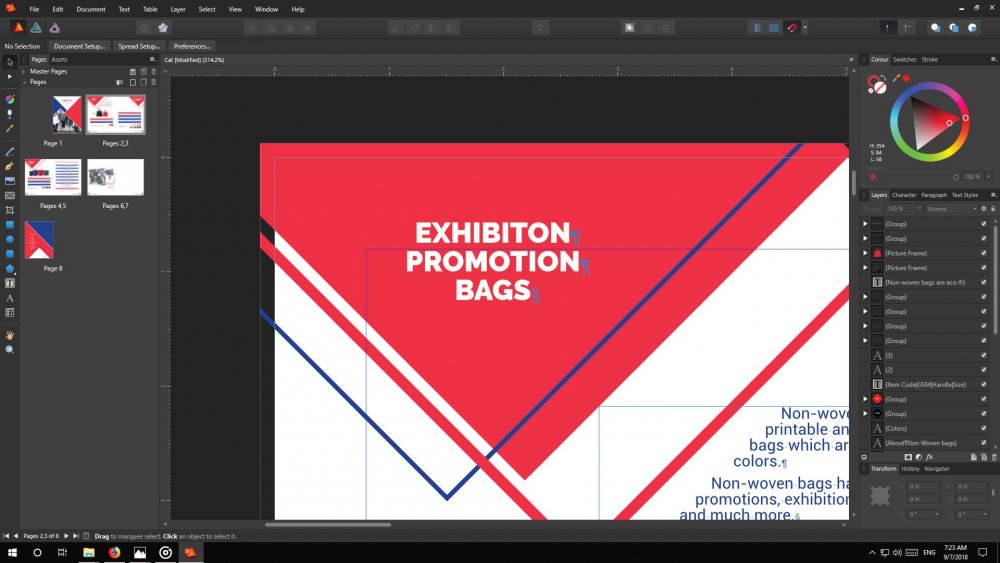Image resolution: width=1000 pixels, height=563 pixels.
Task: Select the View (hand) tool
Action: [x=10, y=335]
